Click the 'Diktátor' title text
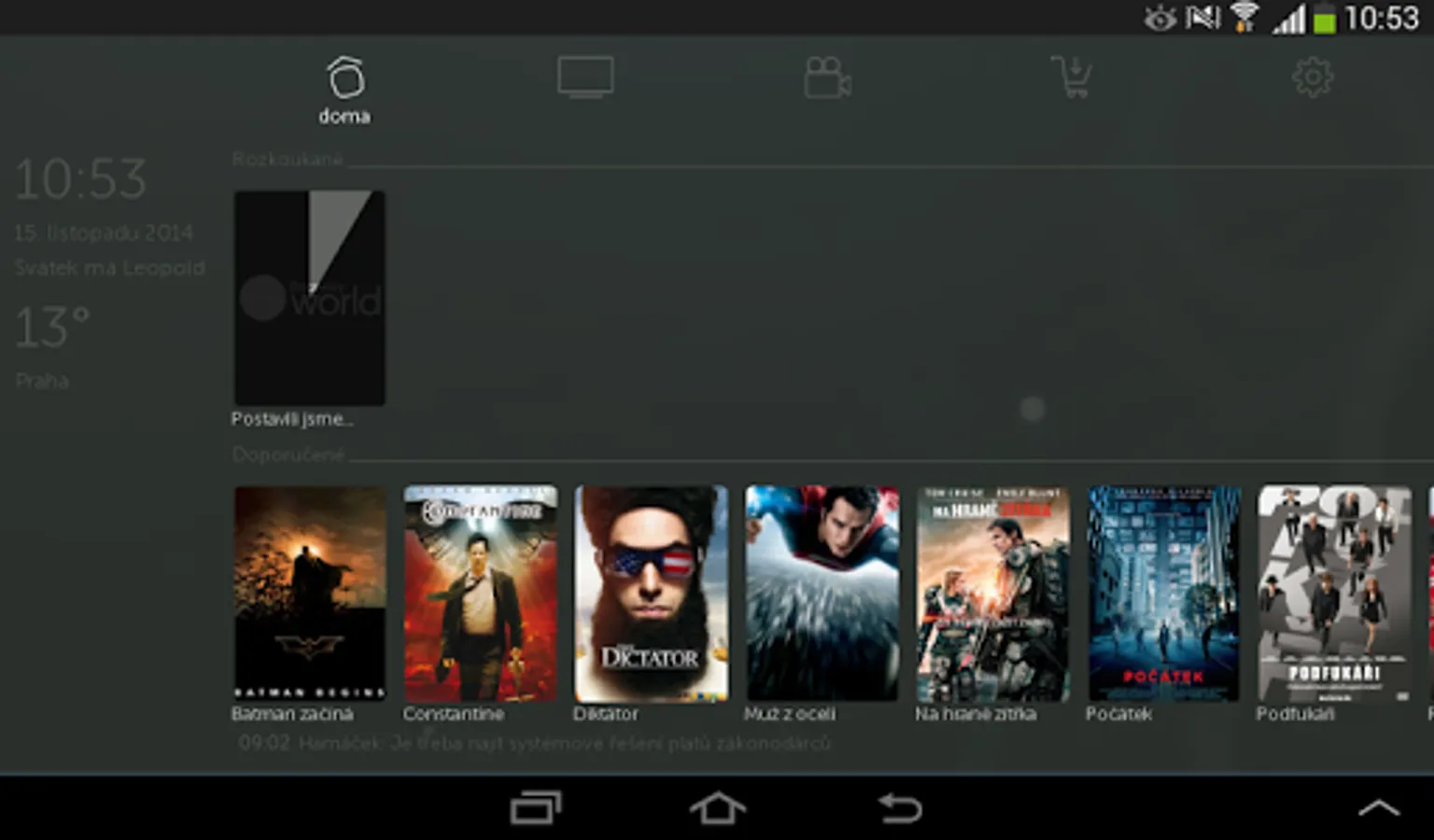 [x=606, y=714]
